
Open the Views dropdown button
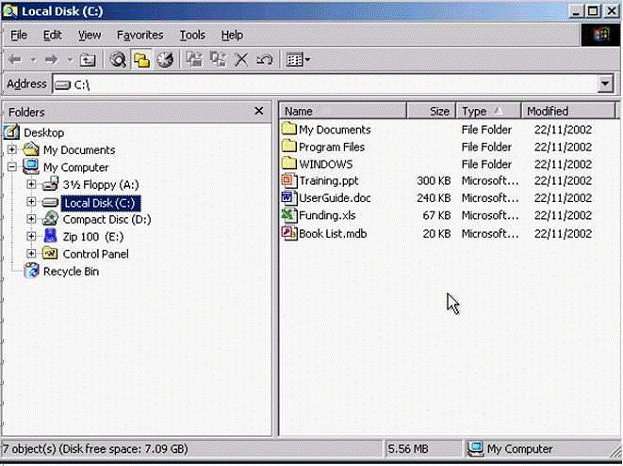tap(298, 60)
